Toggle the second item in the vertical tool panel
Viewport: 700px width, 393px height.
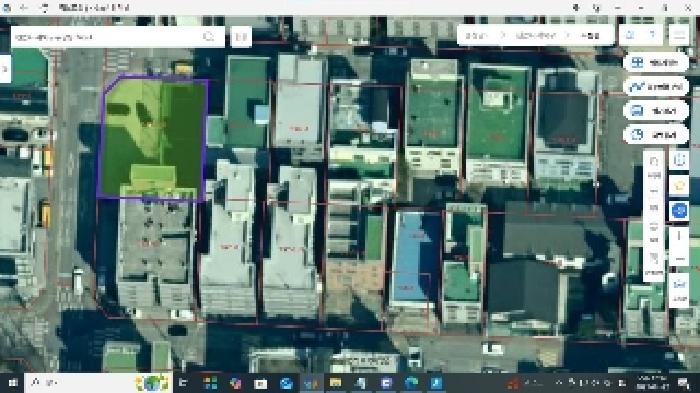pos(654,199)
